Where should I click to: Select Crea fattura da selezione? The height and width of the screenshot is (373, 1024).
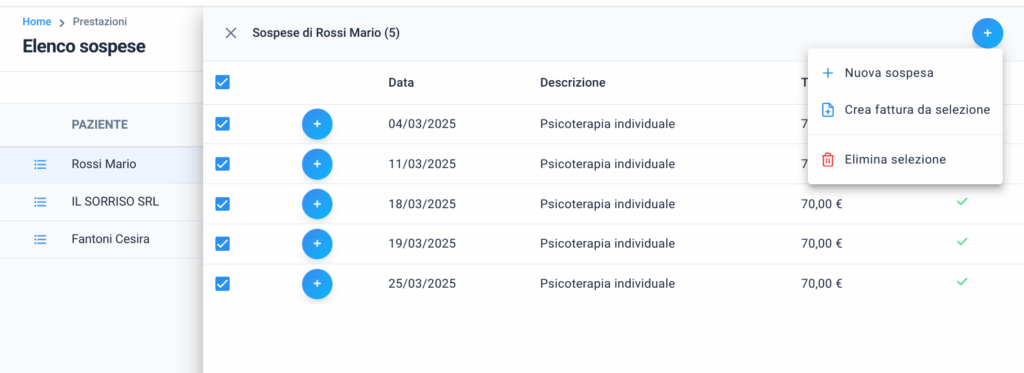(x=905, y=110)
